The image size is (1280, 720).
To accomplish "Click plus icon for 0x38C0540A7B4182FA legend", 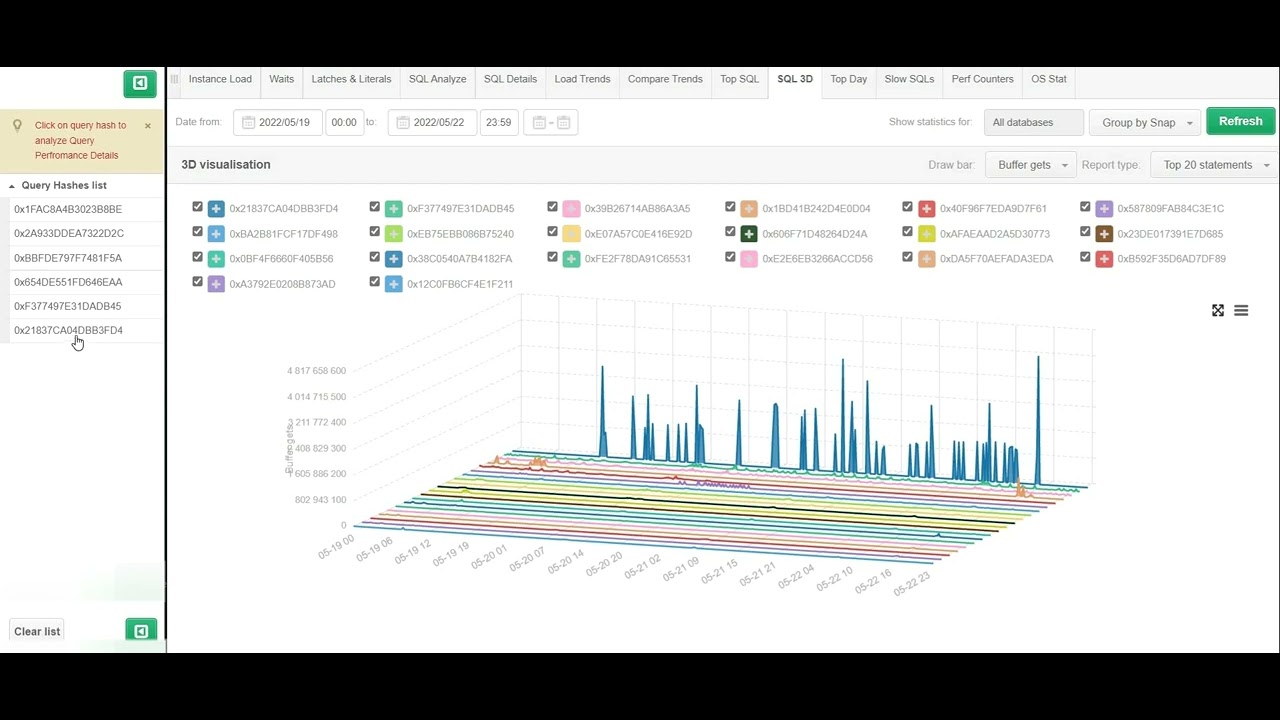I will click(x=393, y=259).
